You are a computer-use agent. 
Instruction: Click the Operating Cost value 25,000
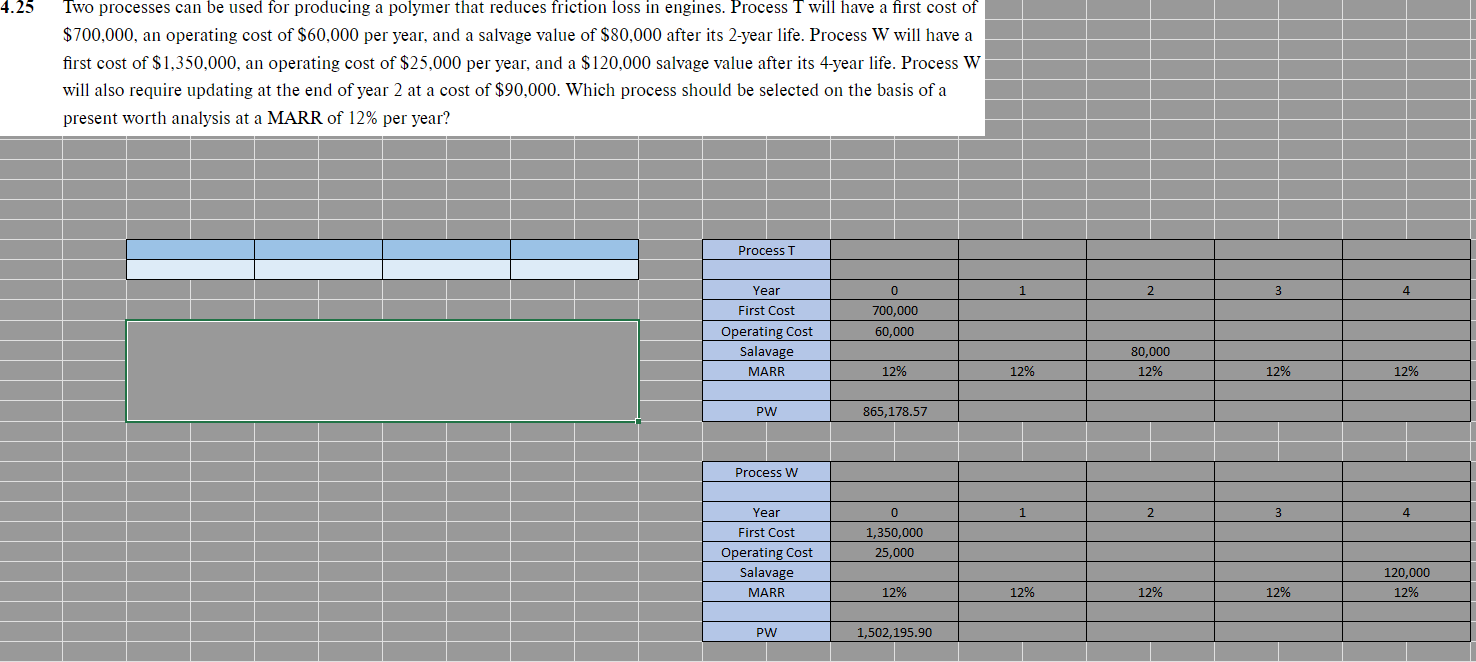[x=893, y=552]
